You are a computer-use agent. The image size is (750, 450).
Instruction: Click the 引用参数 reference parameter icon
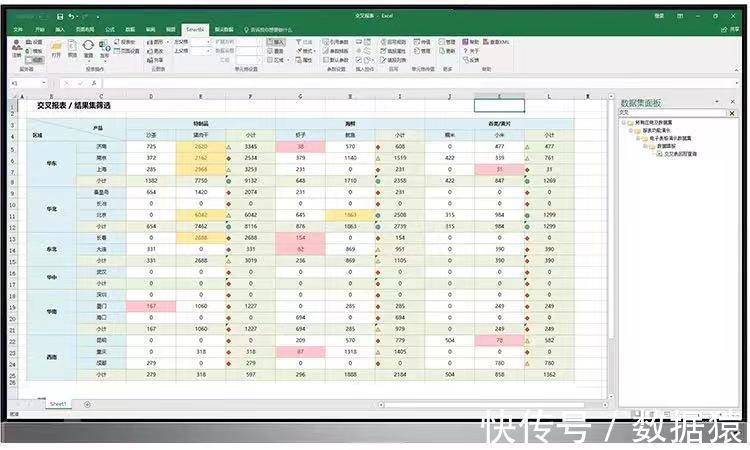point(326,43)
